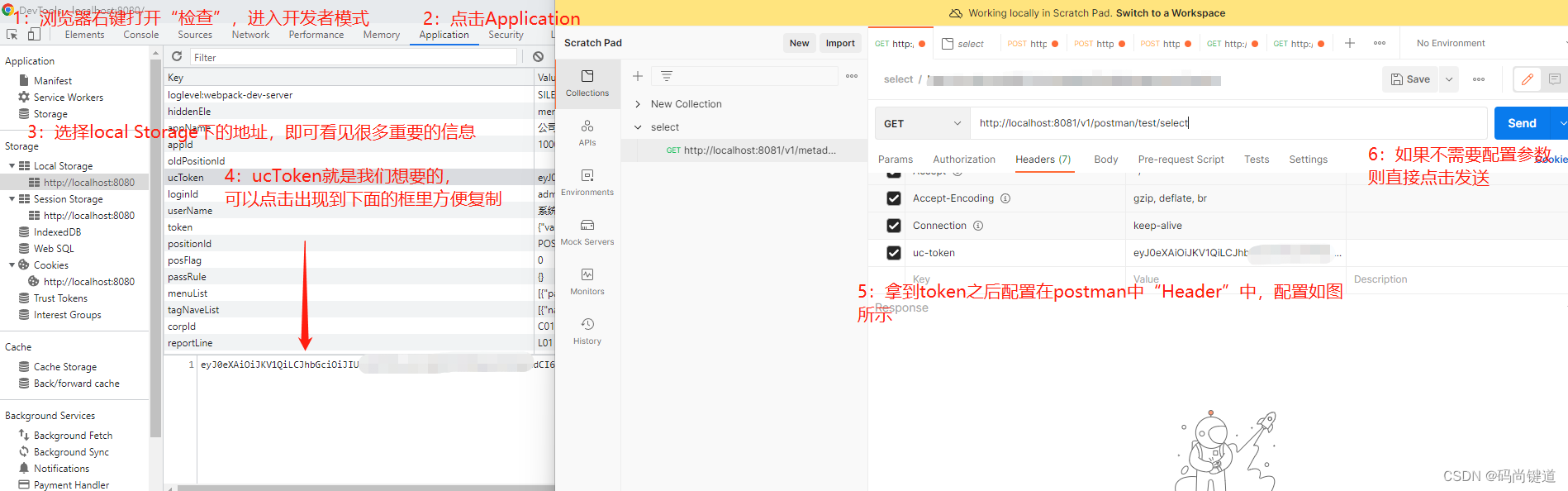Click the plus icon to create collection

(x=638, y=76)
